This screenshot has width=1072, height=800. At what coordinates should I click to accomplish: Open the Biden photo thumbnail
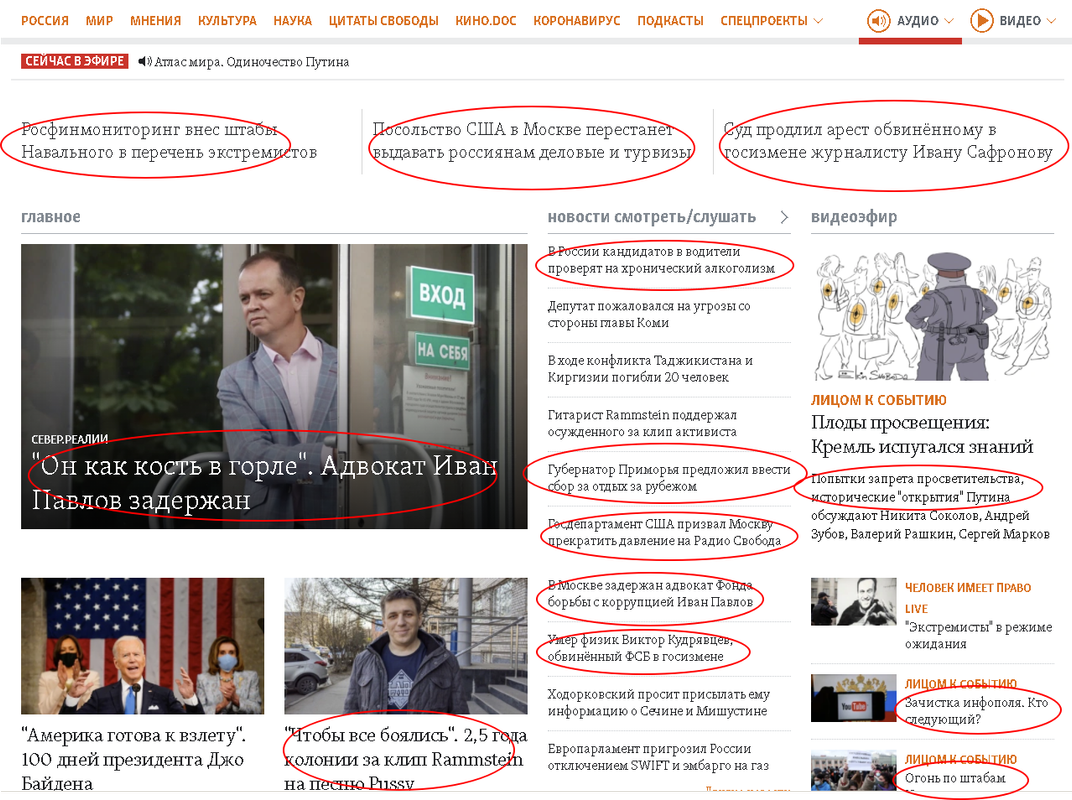(142, 646)
